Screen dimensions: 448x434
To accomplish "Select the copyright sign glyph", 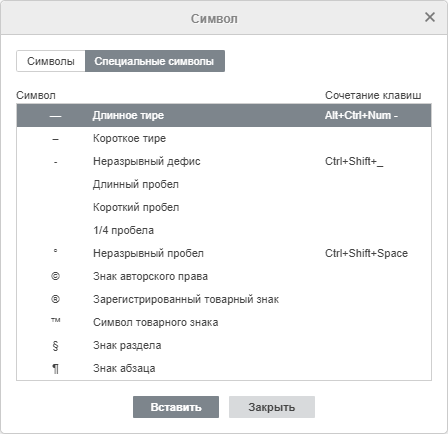I will tap(55, 276).
